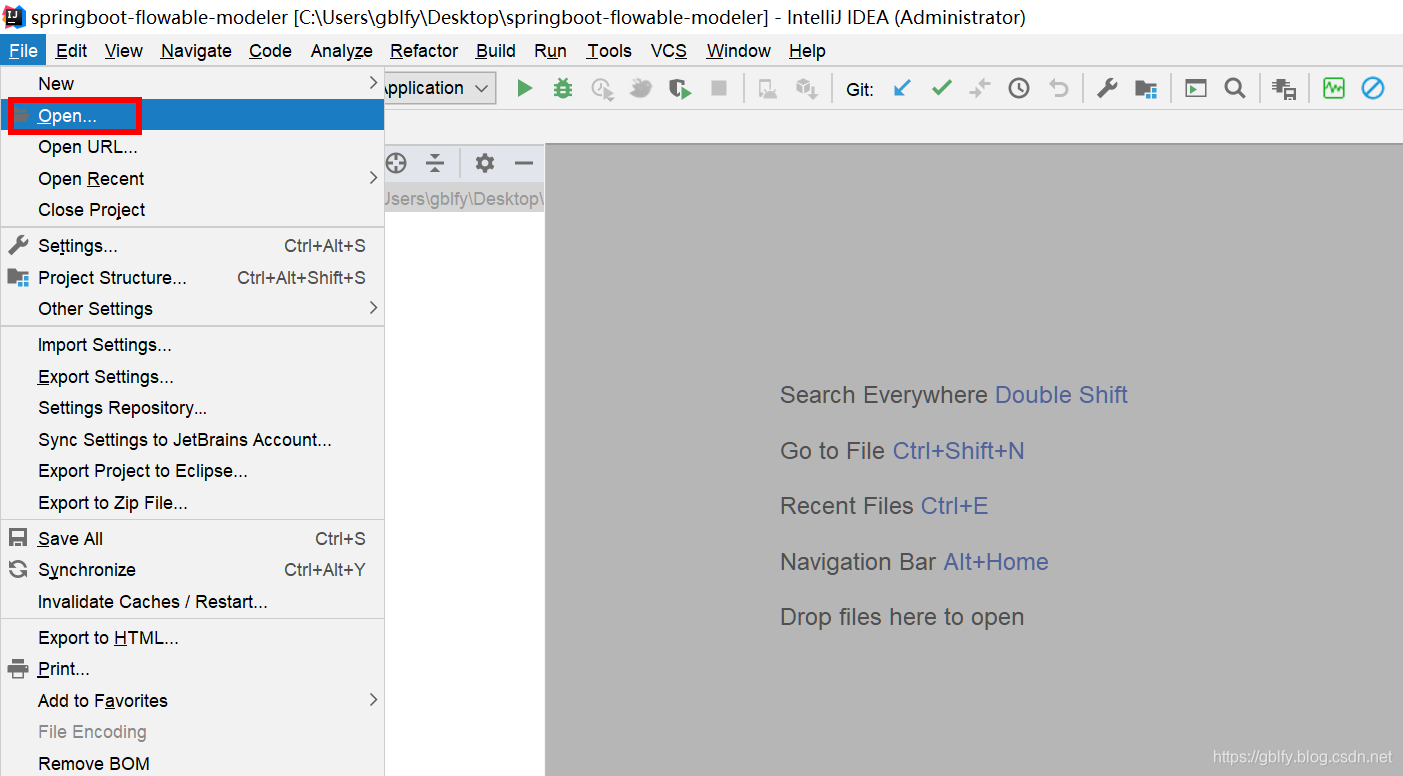Select Open URL... menu entry
Image resolution: width=1403 pixels, height=776 pixels.
click(193, 147)
